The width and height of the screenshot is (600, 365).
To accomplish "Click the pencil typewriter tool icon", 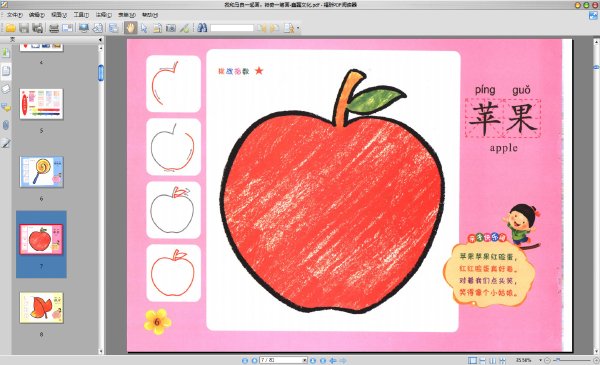I will point(184,28).
